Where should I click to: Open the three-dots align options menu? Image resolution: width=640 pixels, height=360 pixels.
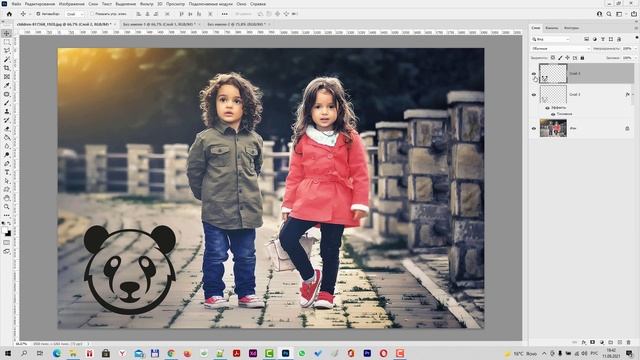tap(224, 14)
